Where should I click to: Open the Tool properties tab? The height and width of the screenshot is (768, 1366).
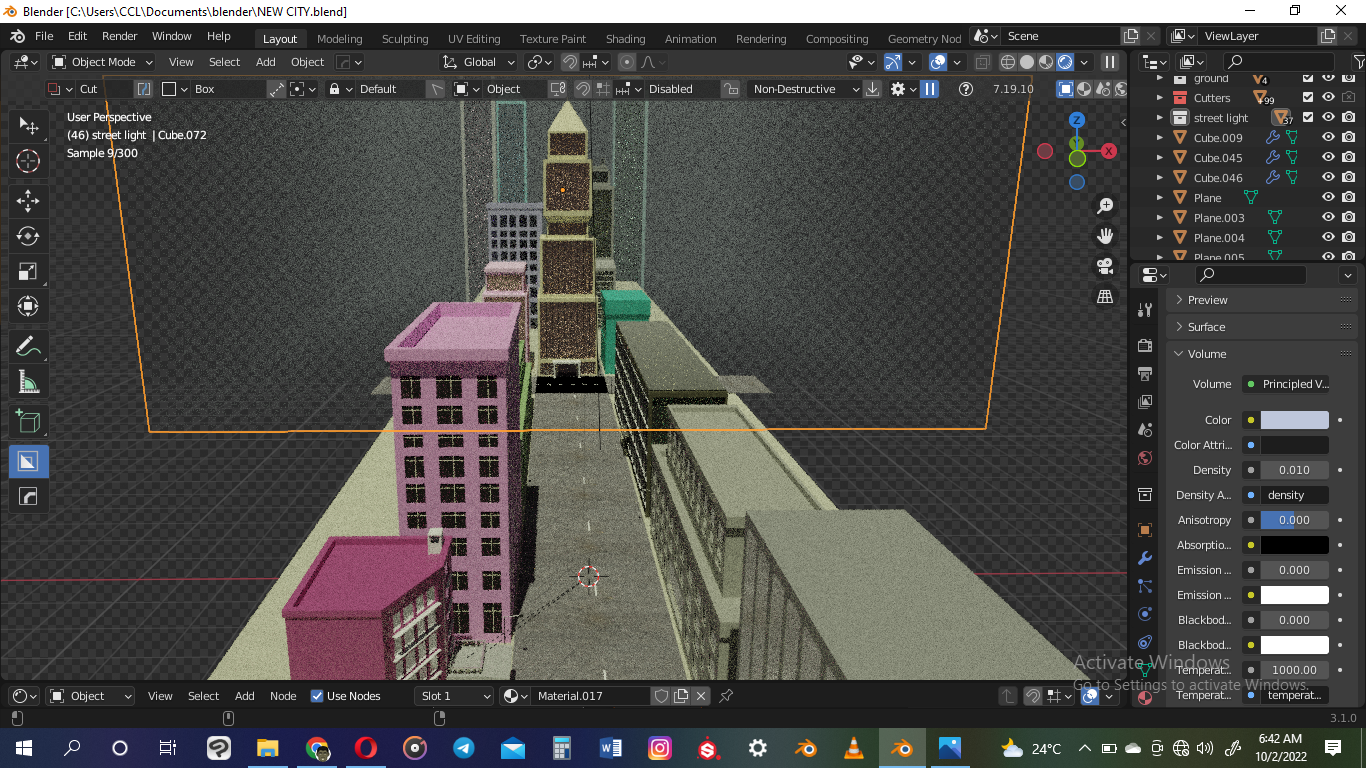(1145, 310)
